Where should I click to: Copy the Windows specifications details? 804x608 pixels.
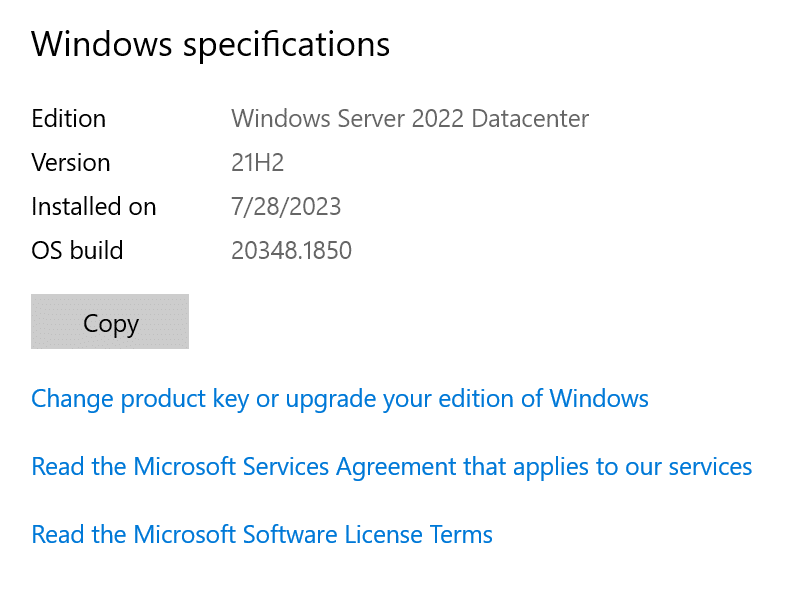pyautogui.click(x=109, y=322)
